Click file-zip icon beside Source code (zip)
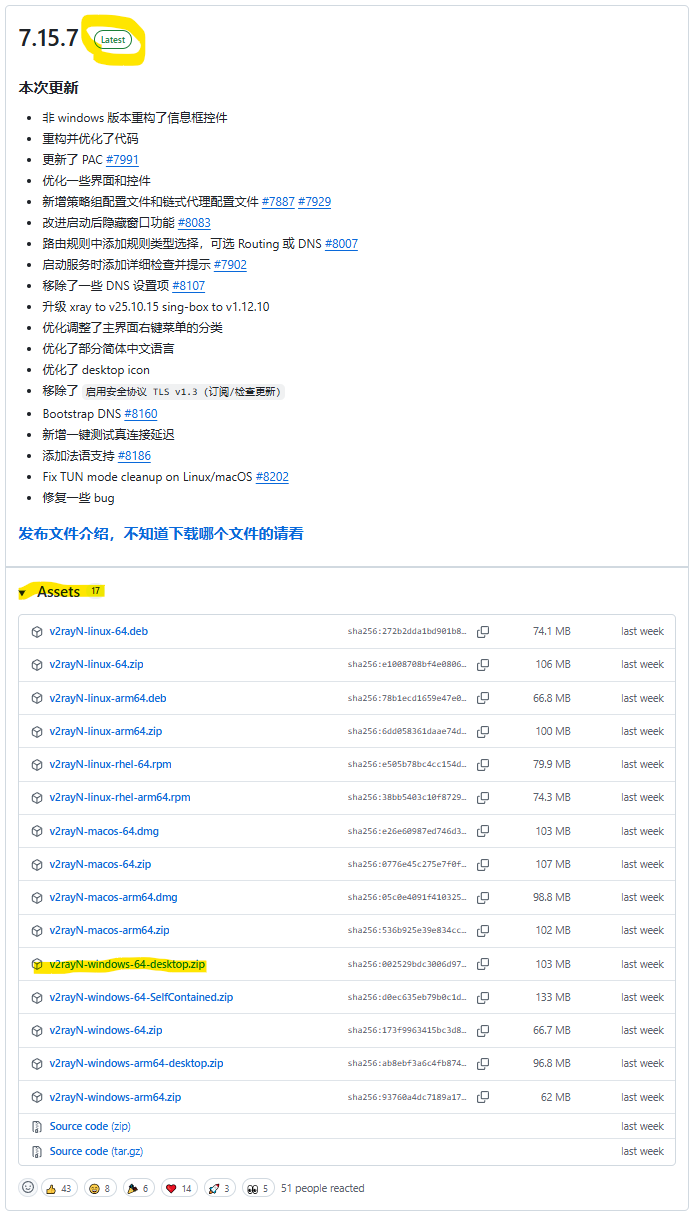Viewport: 692px width, 1215px height. pyautogui.click(x=37, y=1127)
